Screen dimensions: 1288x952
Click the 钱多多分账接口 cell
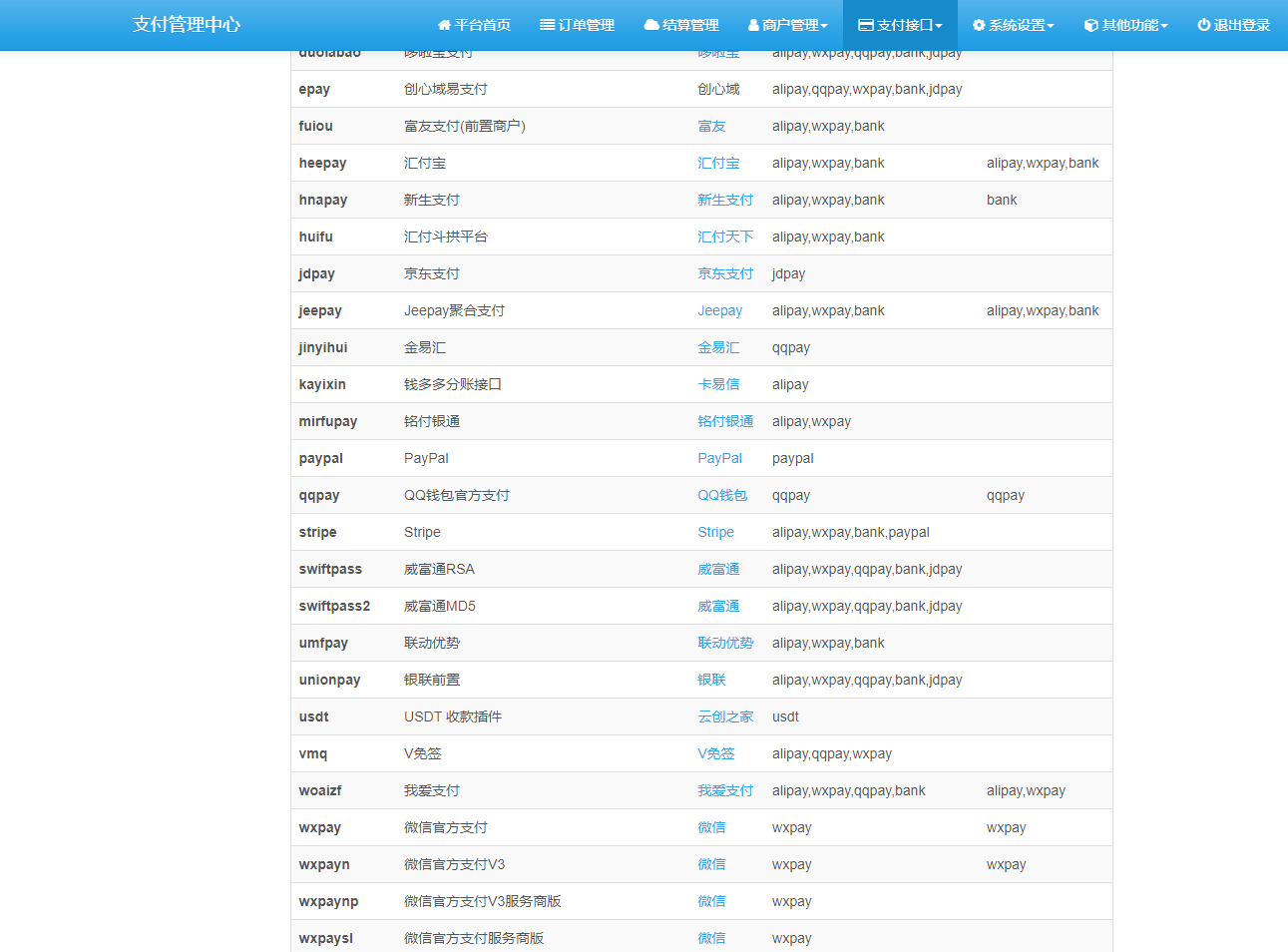(x=453, y=384)
